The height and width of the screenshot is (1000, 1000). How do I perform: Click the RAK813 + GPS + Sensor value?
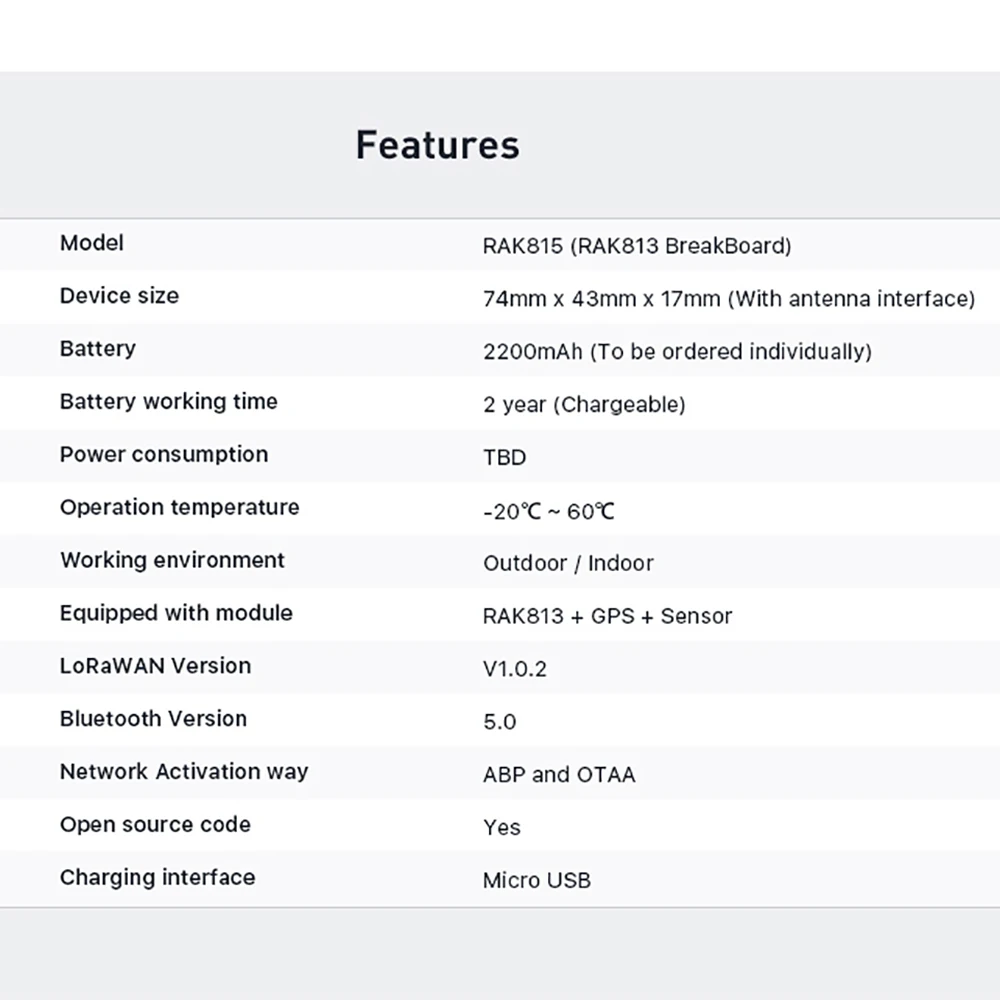[607, 616]
